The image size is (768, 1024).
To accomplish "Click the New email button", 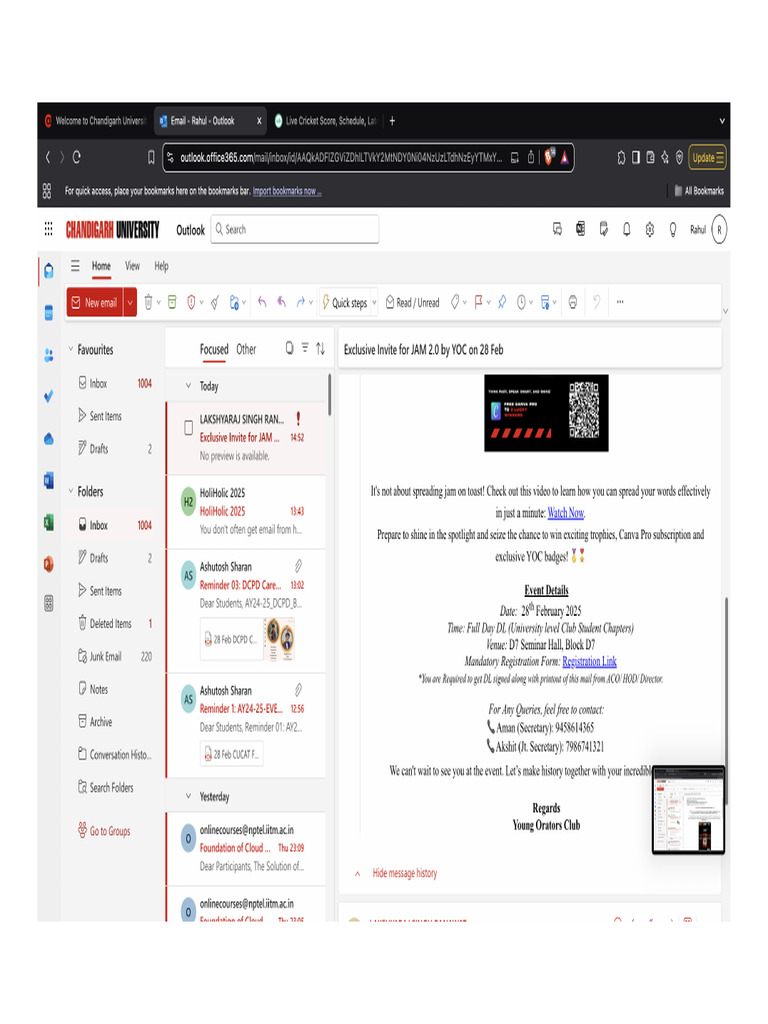I will (x=94, y=302).
